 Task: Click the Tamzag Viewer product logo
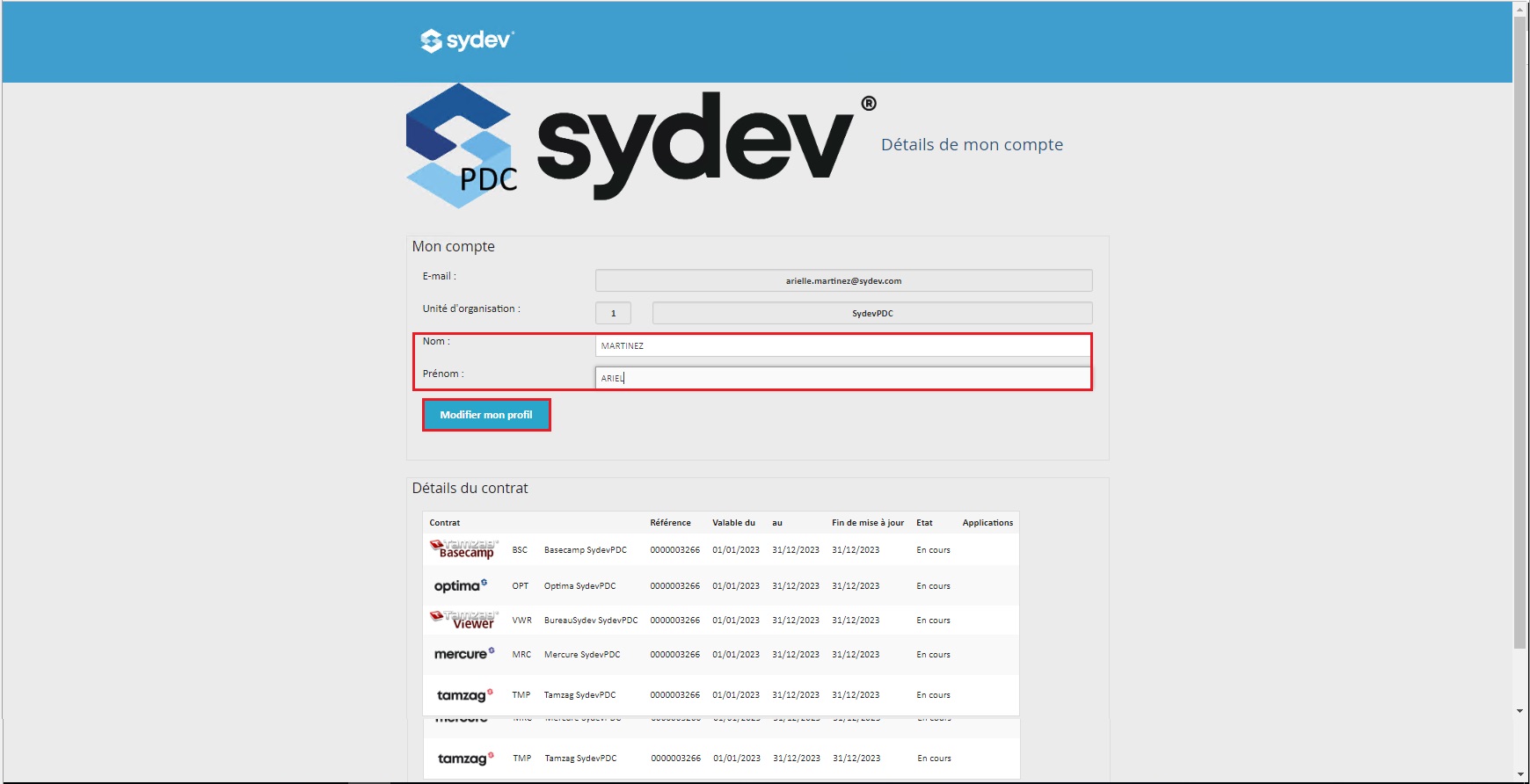[463, 620]
